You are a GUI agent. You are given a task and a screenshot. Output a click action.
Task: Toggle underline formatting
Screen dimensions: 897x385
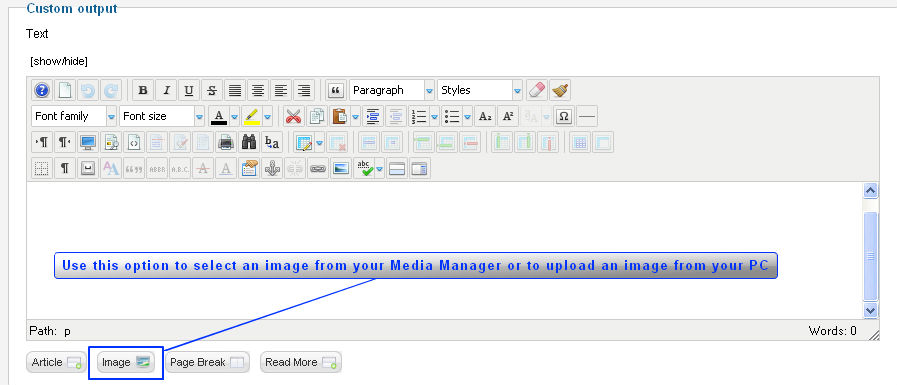[189, 90]
